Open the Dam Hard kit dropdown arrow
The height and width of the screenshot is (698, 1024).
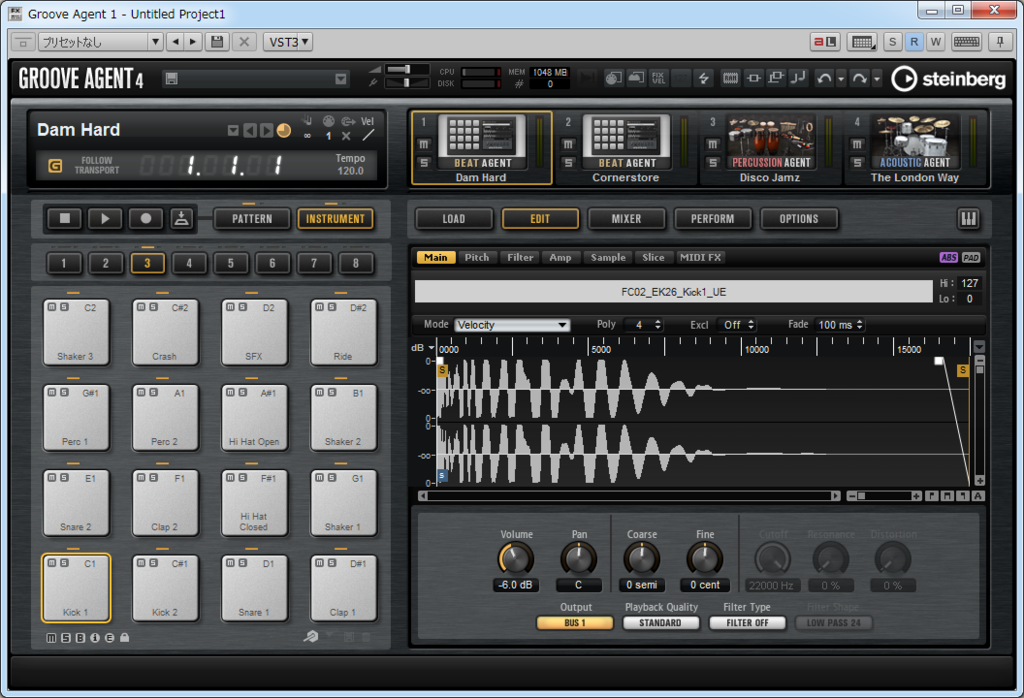[232, 131]
